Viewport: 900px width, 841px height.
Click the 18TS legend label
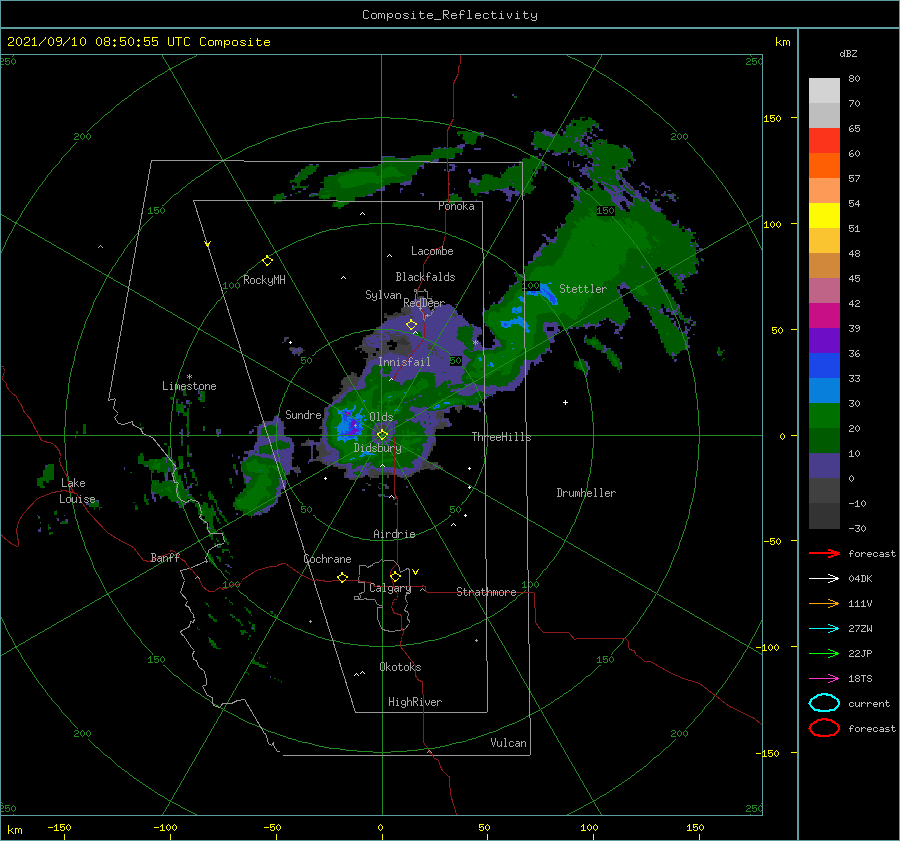[x=860, y=678]
